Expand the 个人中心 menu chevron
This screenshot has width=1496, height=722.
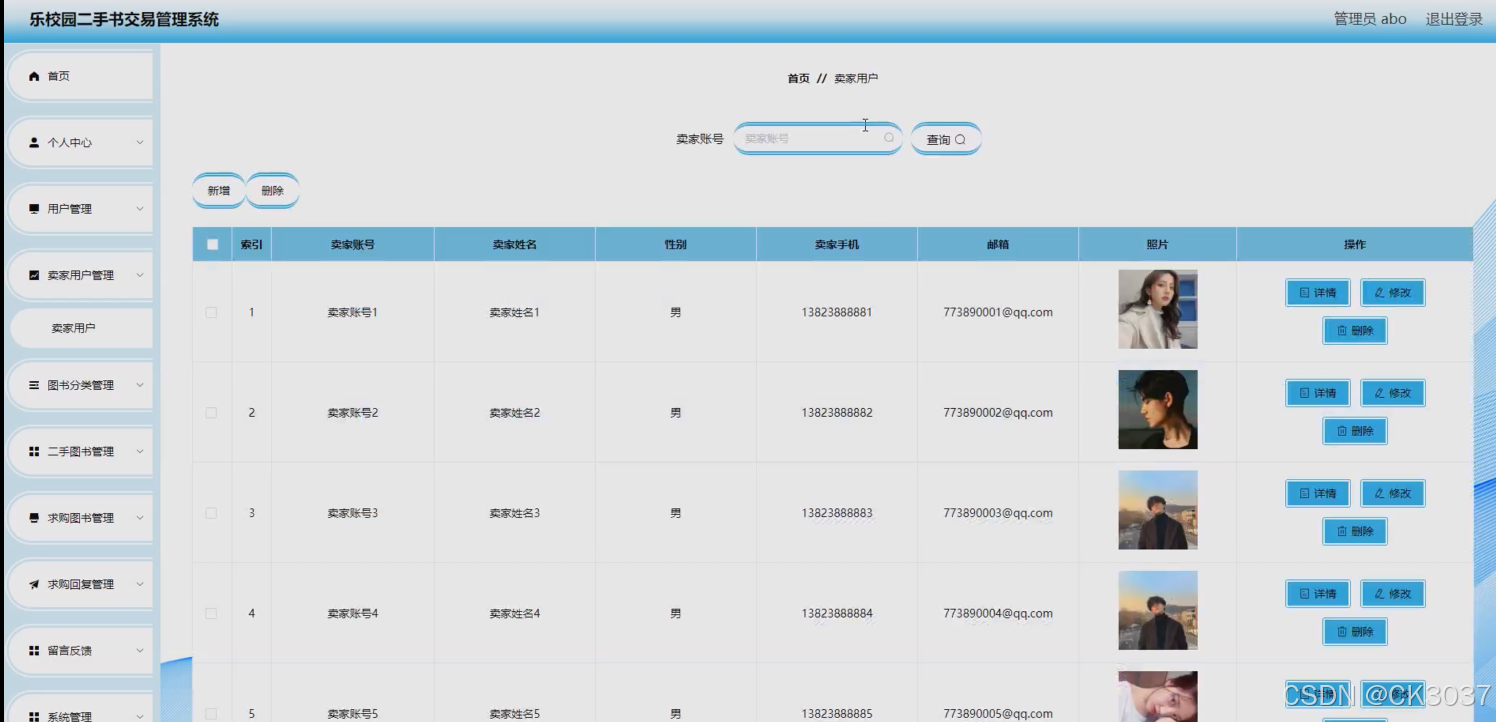(140, 143)
